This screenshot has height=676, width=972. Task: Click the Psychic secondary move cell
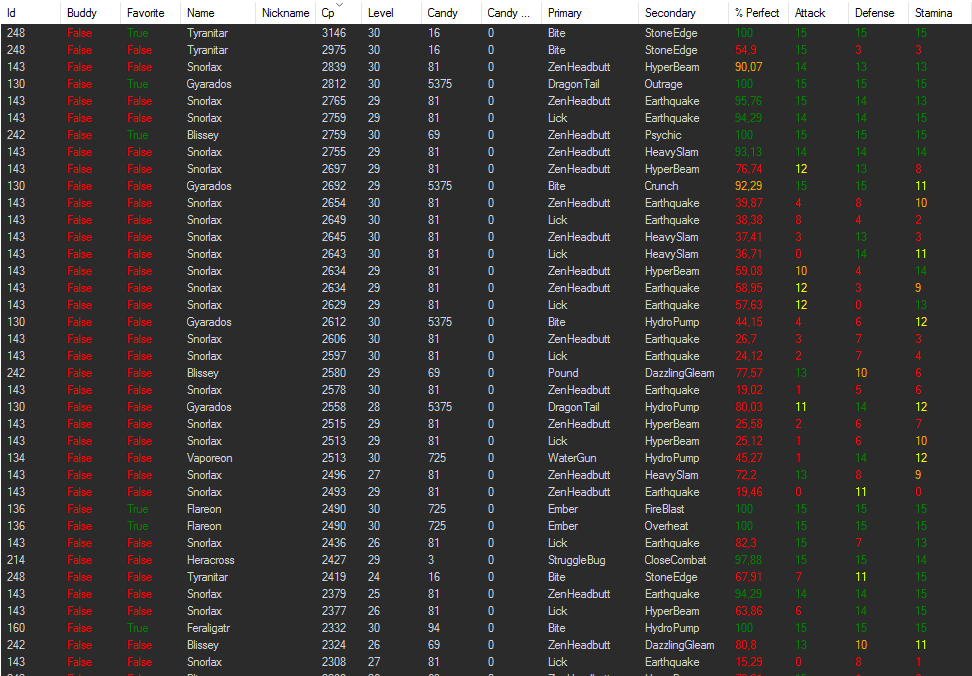pyautogui.click(x=663, y=135)
